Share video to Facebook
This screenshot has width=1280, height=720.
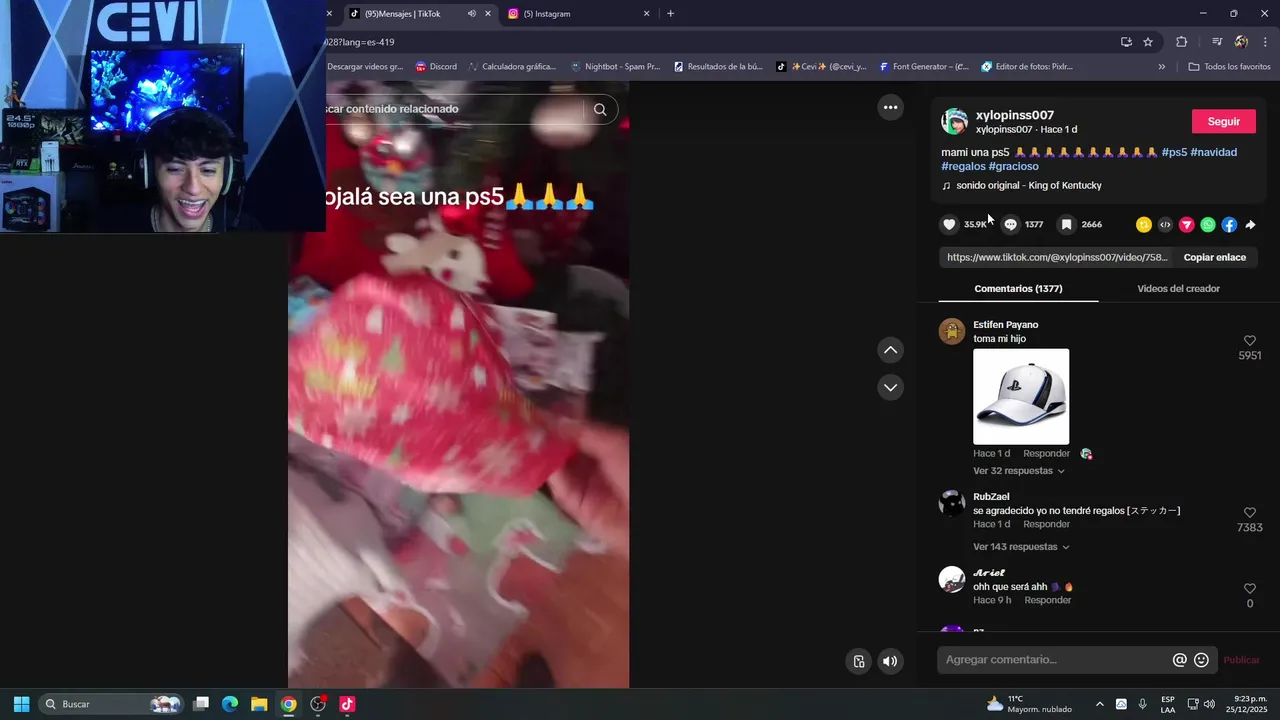pos(1229,225)
